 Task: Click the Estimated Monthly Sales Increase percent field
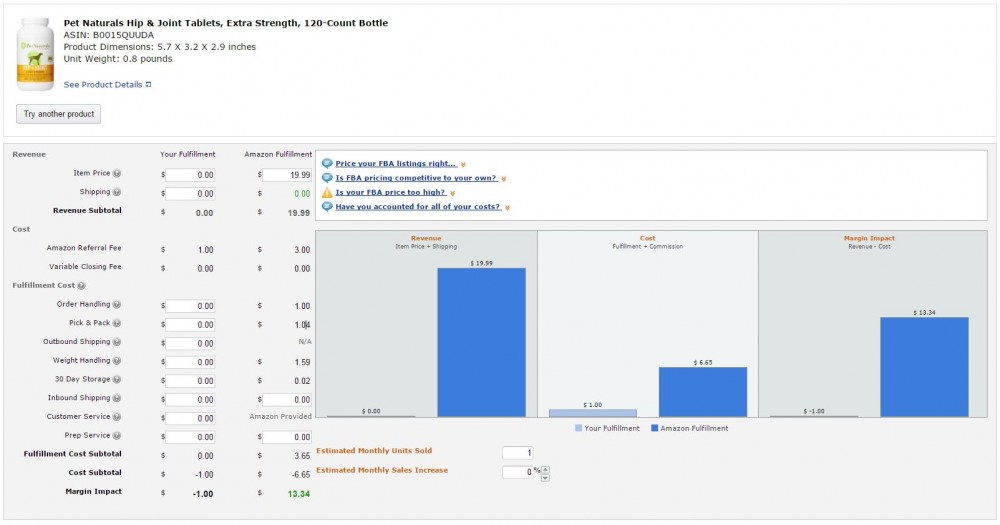(517, 472)
